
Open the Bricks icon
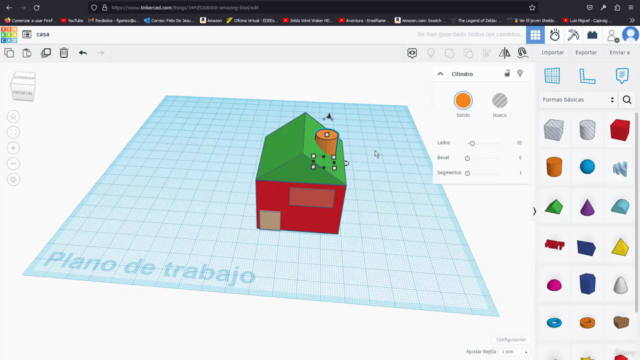click(x=592, y=35)
